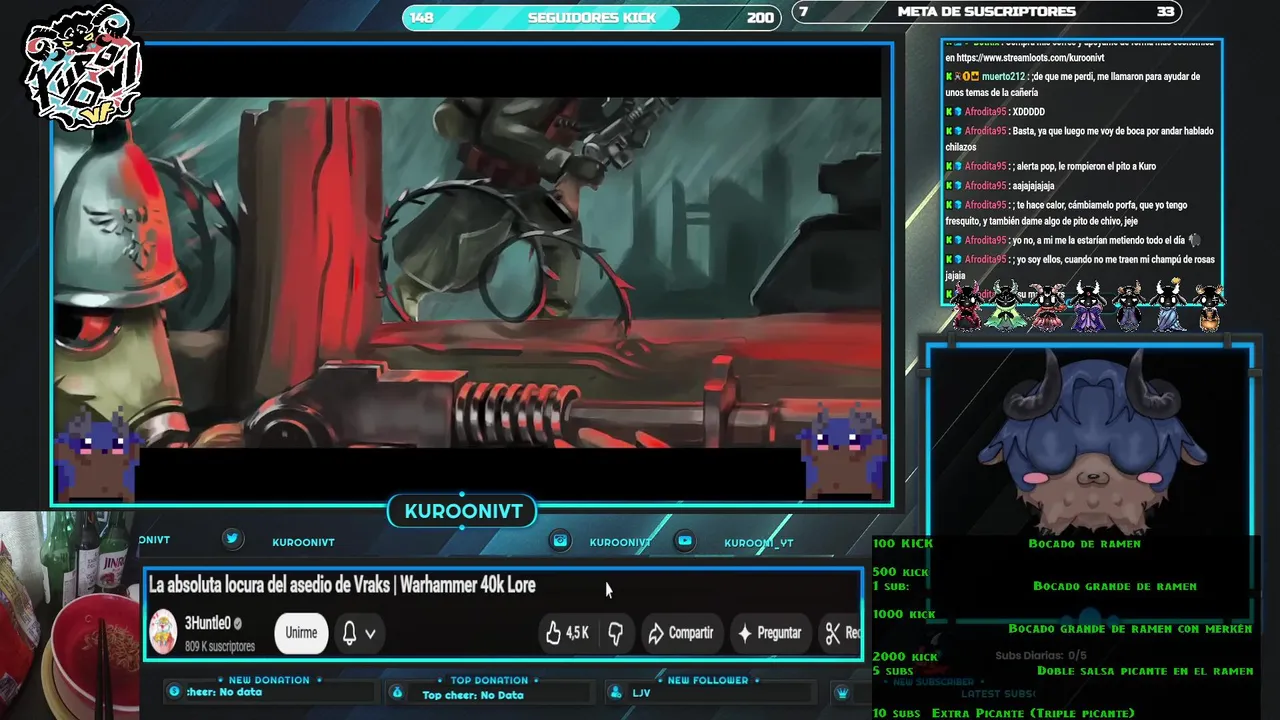This screenshot has width=1280, height=720.
Task: Click the pixel mascot at video bottom left
Action: pos(97,453)
